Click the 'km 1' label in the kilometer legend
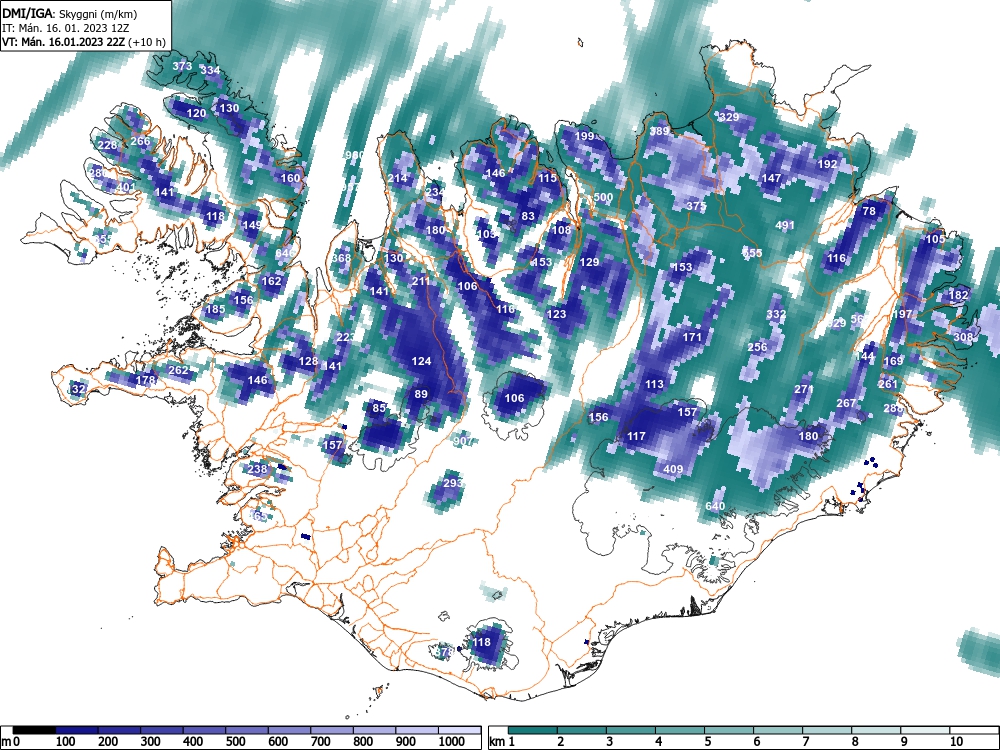The height and width of the screenshot is (750, 1000). click(502, 742)
